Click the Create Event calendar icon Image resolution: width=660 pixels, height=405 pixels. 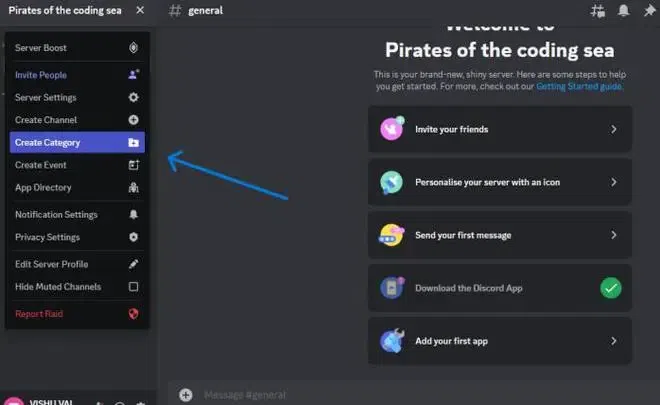(x=133, y=165)
